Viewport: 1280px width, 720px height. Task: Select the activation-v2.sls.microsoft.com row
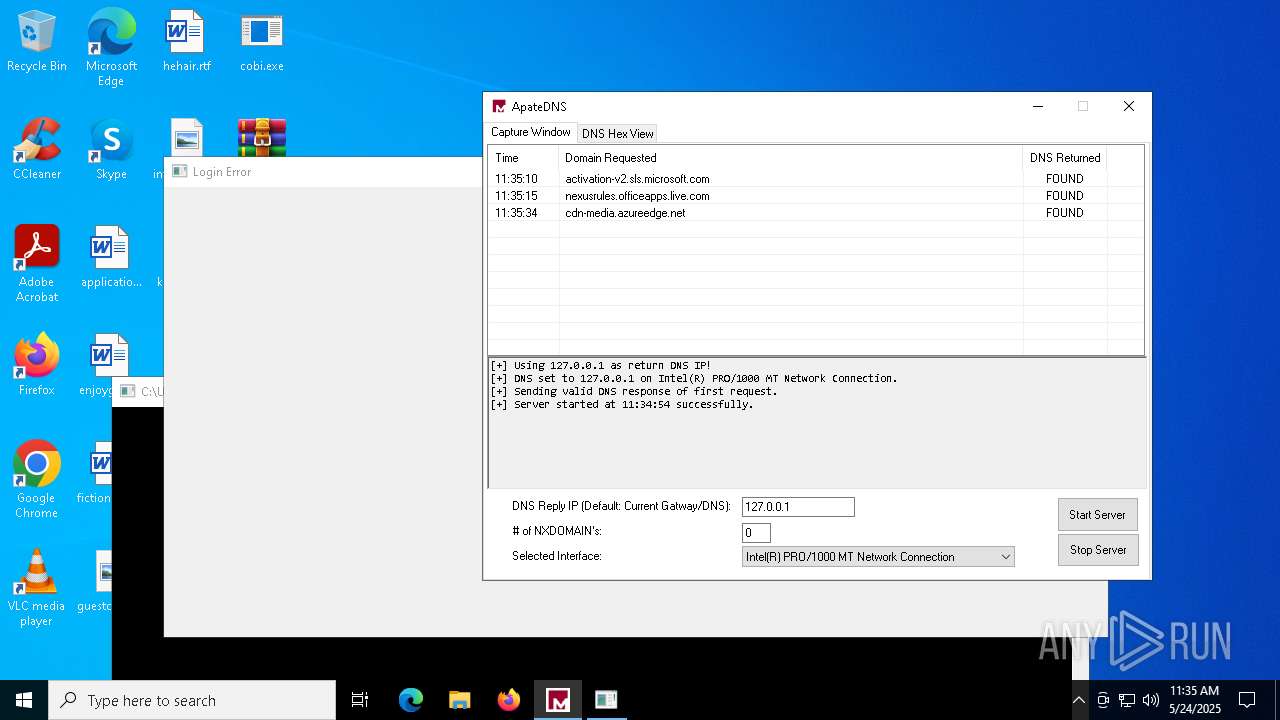coord(815,179)
